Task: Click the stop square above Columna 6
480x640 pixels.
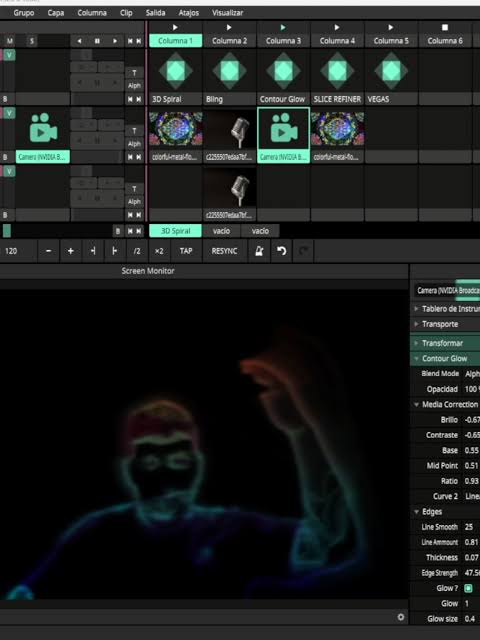Action: pos(445,27)
